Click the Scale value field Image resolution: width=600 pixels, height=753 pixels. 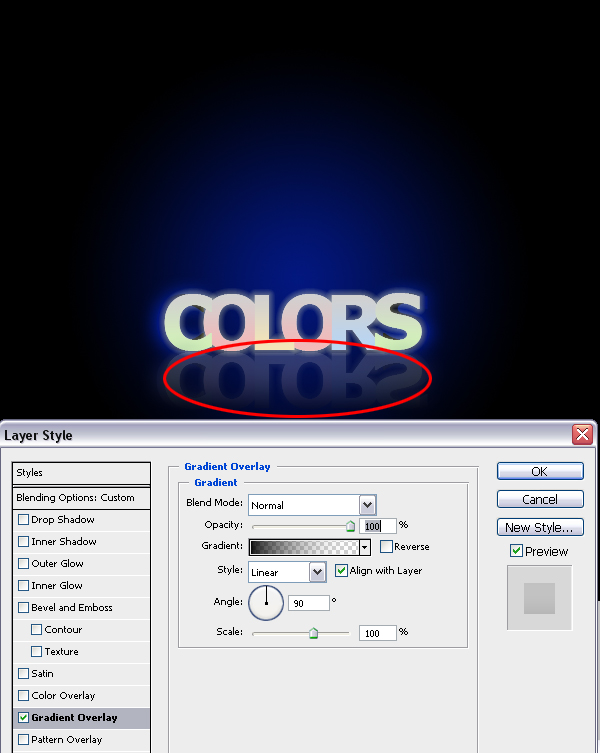pos(378,633)
